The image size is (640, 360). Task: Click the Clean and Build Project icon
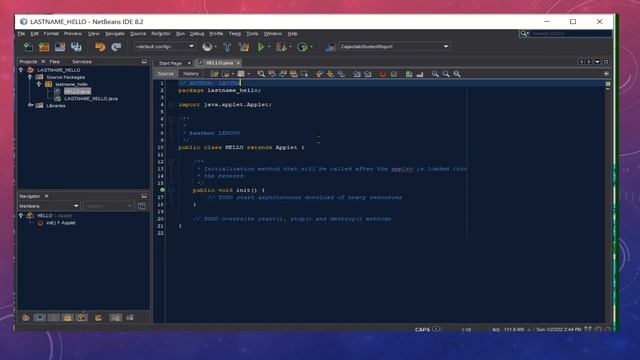click(244, 47)
